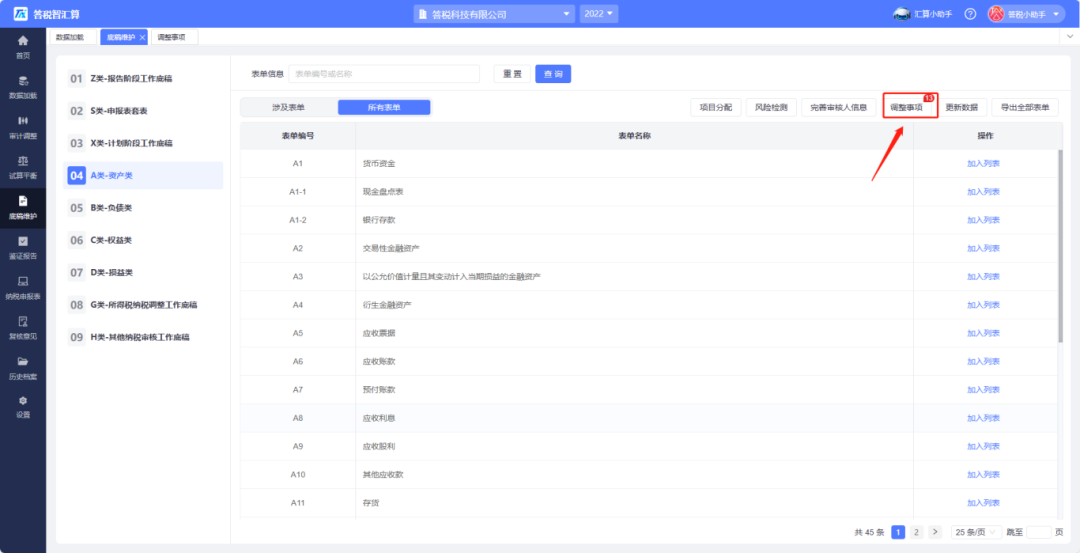Open 设置 gear icon in sidebar
The image size is (1080, 553).
click(x=23, y=401)
